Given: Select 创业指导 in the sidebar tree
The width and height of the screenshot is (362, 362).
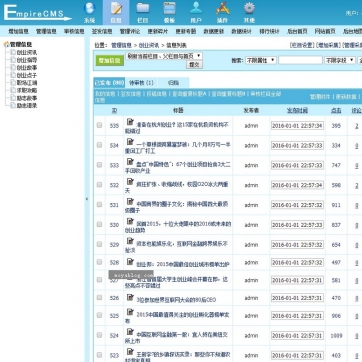Looking at the screenshot, I should (27, 60).
